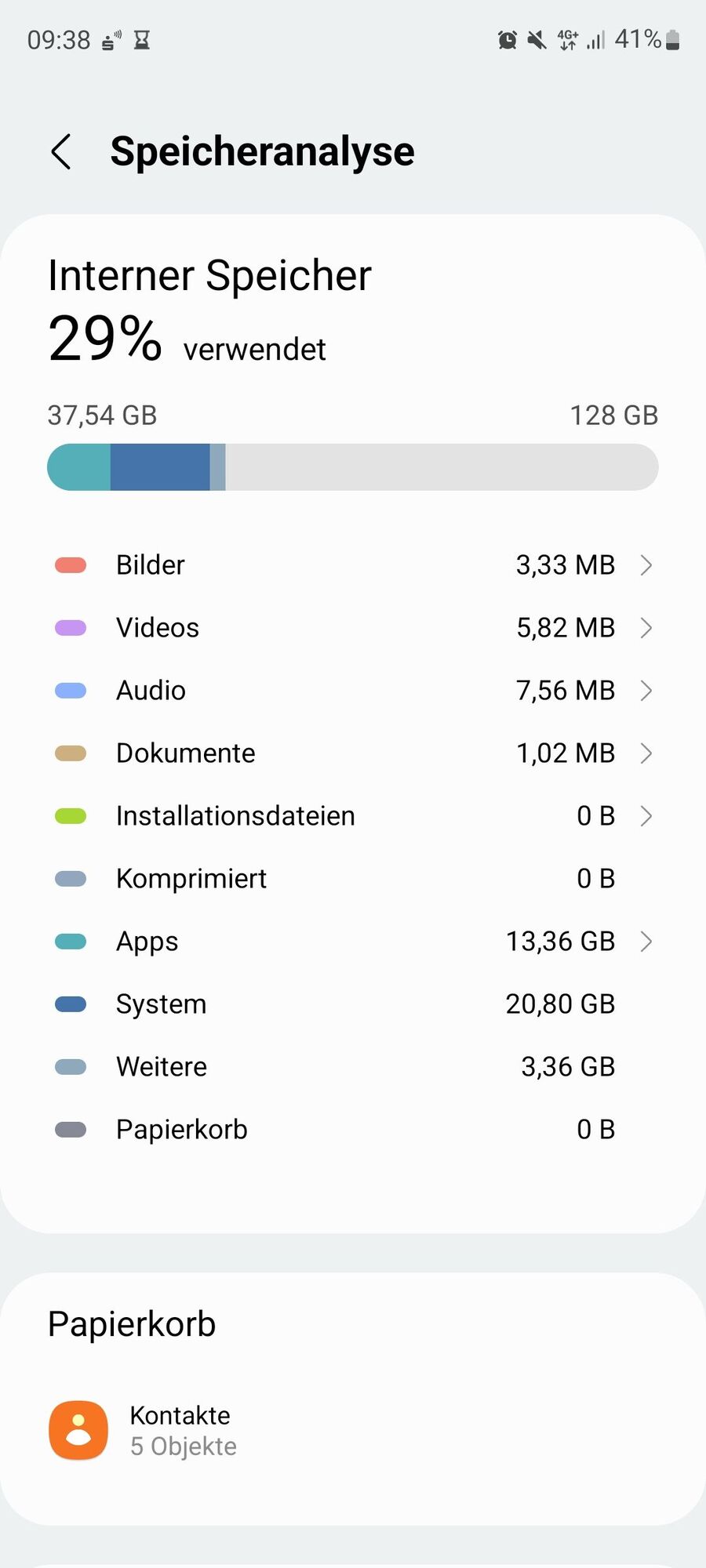Tap the Bilder label
This screenshot has height=1568, width=706.
pos(151,565)
